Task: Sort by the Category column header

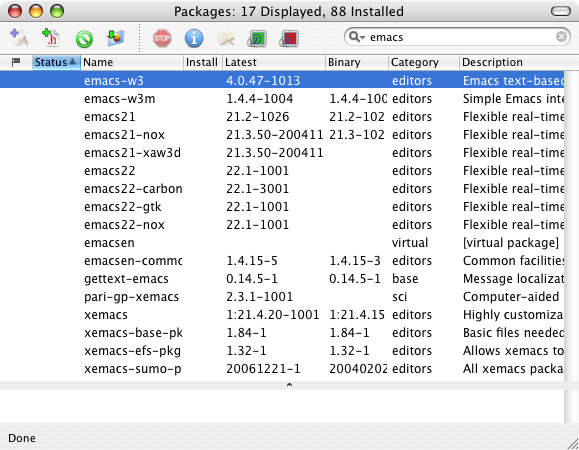Action: tap(424, 62)
